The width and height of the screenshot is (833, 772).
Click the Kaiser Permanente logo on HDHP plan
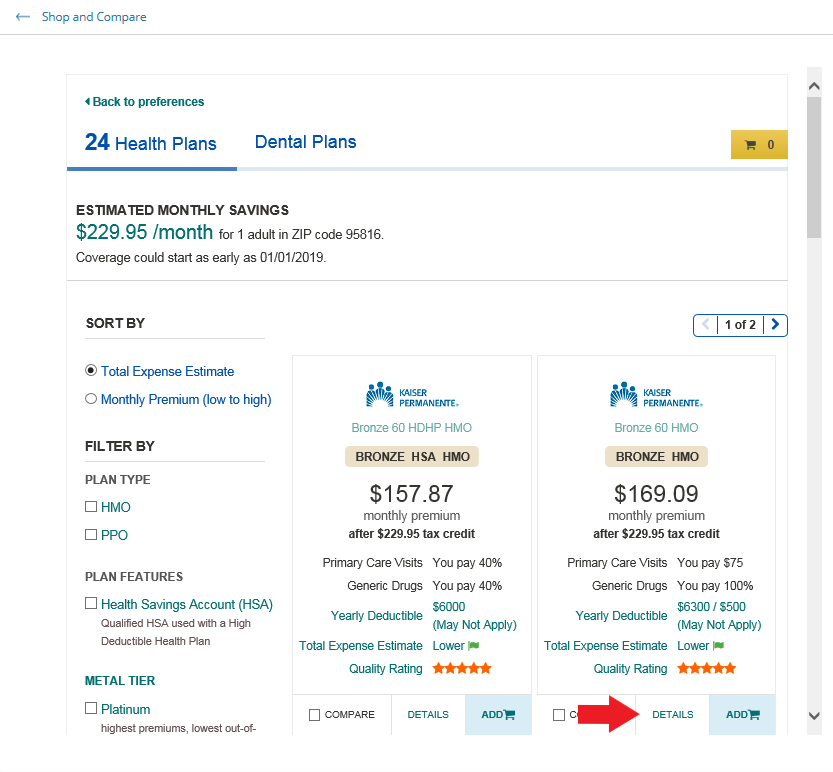(412, 395)
